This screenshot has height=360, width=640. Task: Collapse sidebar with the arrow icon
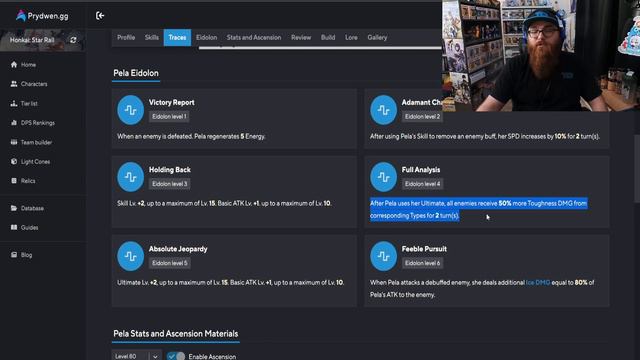[x=100, y=16]
